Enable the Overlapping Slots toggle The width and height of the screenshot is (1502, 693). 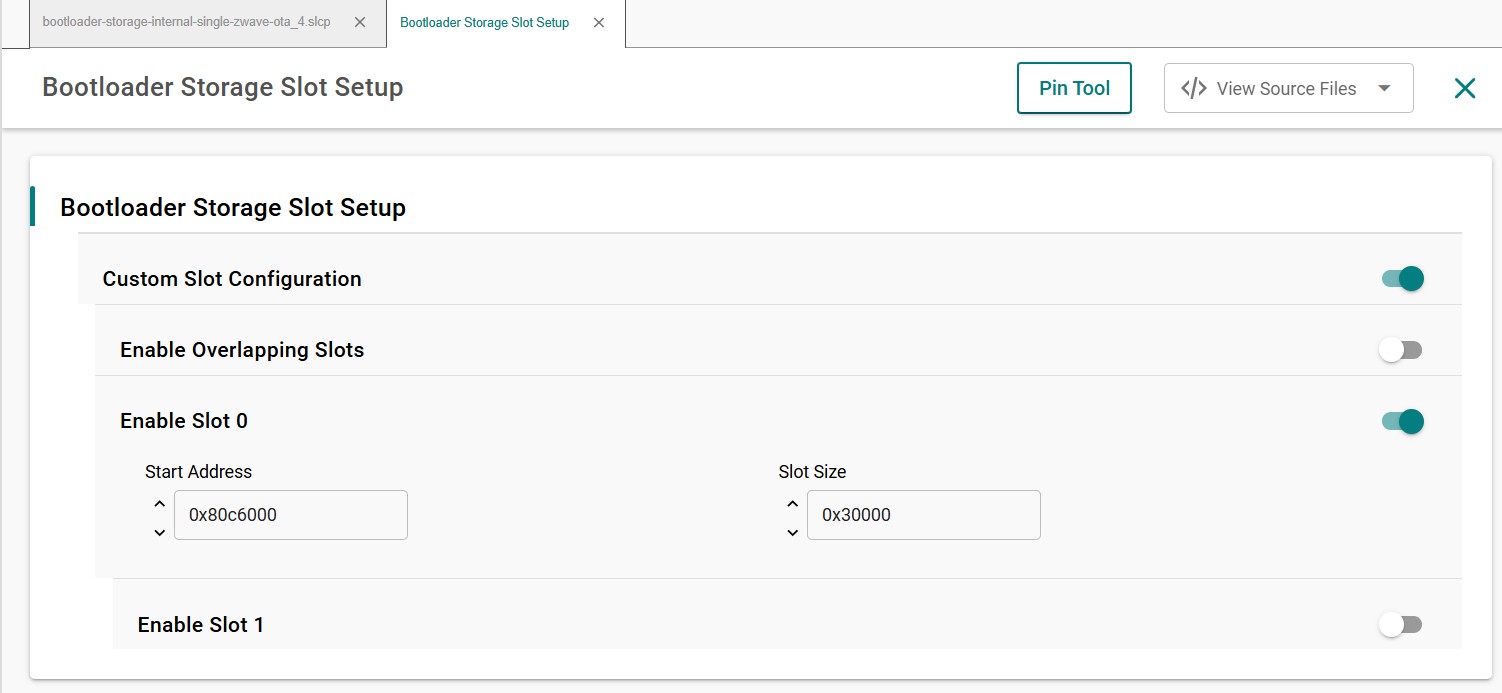1400,350
